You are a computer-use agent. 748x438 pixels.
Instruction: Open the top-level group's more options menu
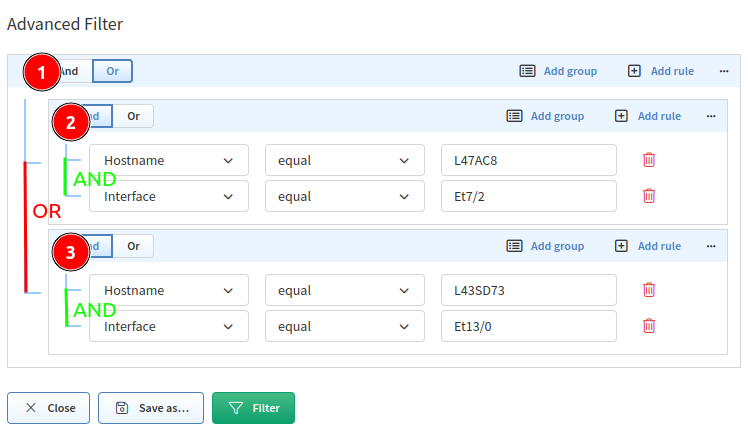[x=724, y=71]
